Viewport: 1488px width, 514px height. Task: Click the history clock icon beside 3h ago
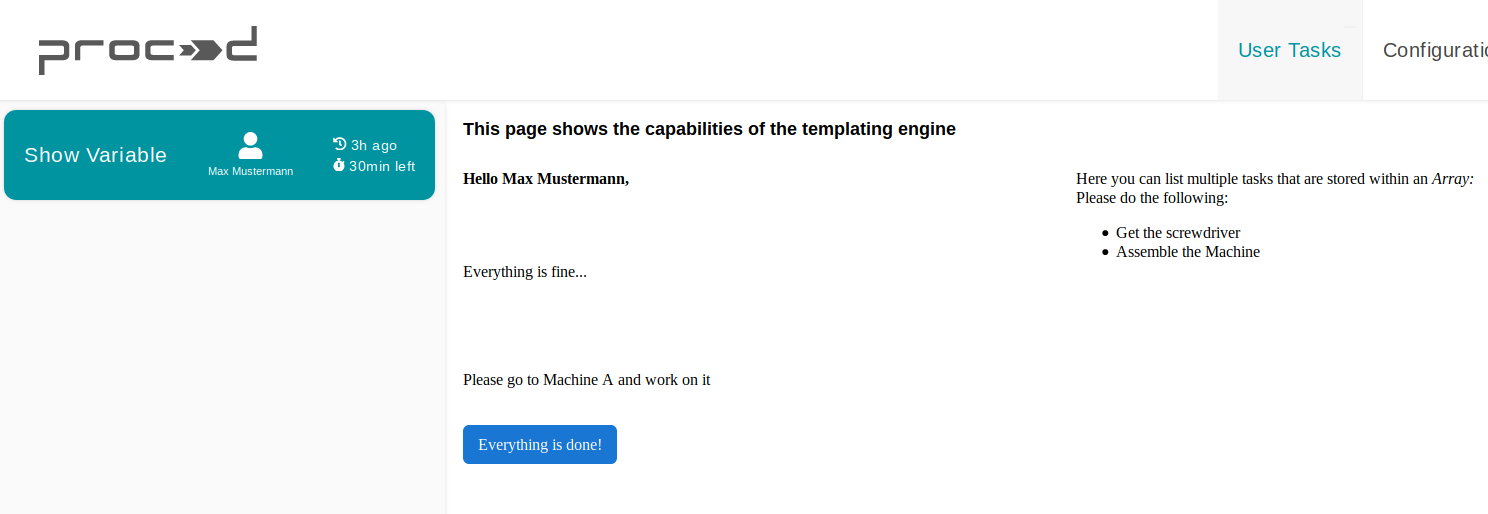[339, 144]
